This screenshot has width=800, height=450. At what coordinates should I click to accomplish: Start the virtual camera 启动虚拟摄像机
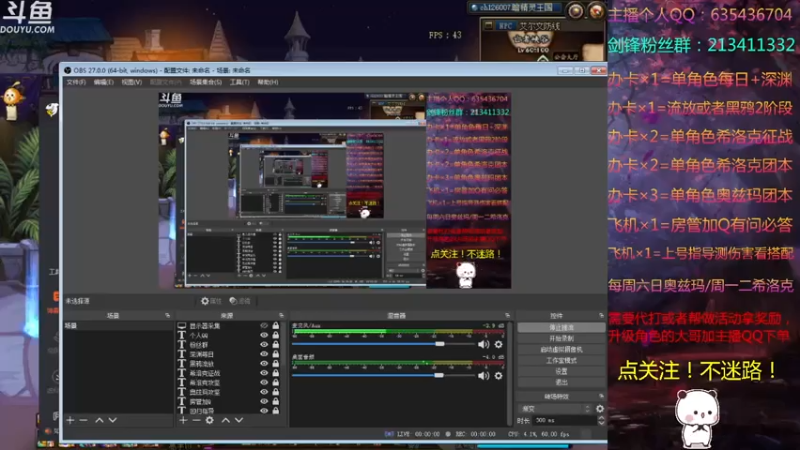coord(561,349)
